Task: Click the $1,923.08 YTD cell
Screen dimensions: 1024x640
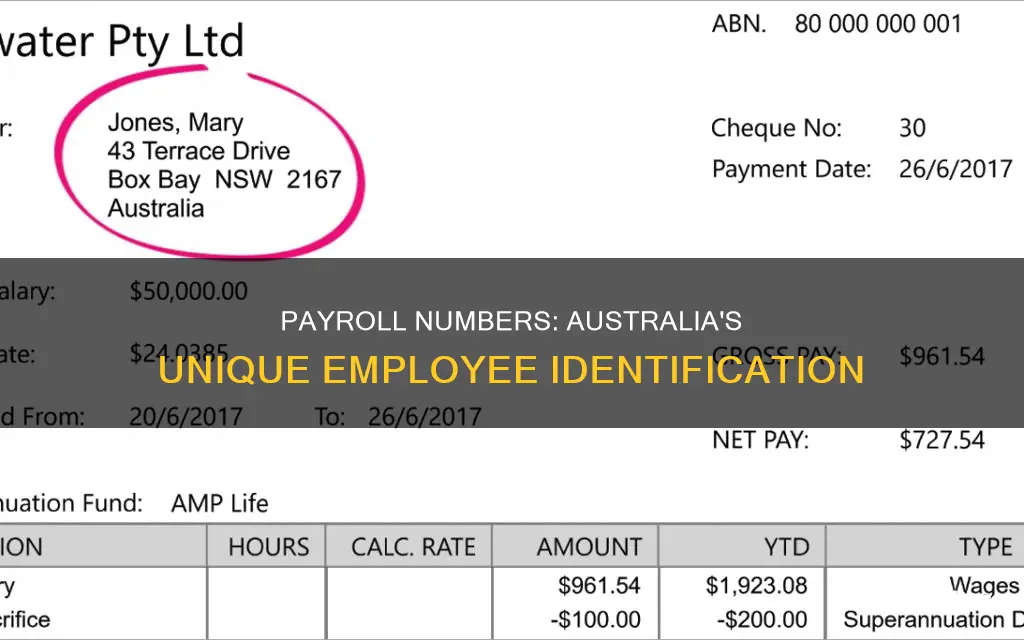Action: 756,586
